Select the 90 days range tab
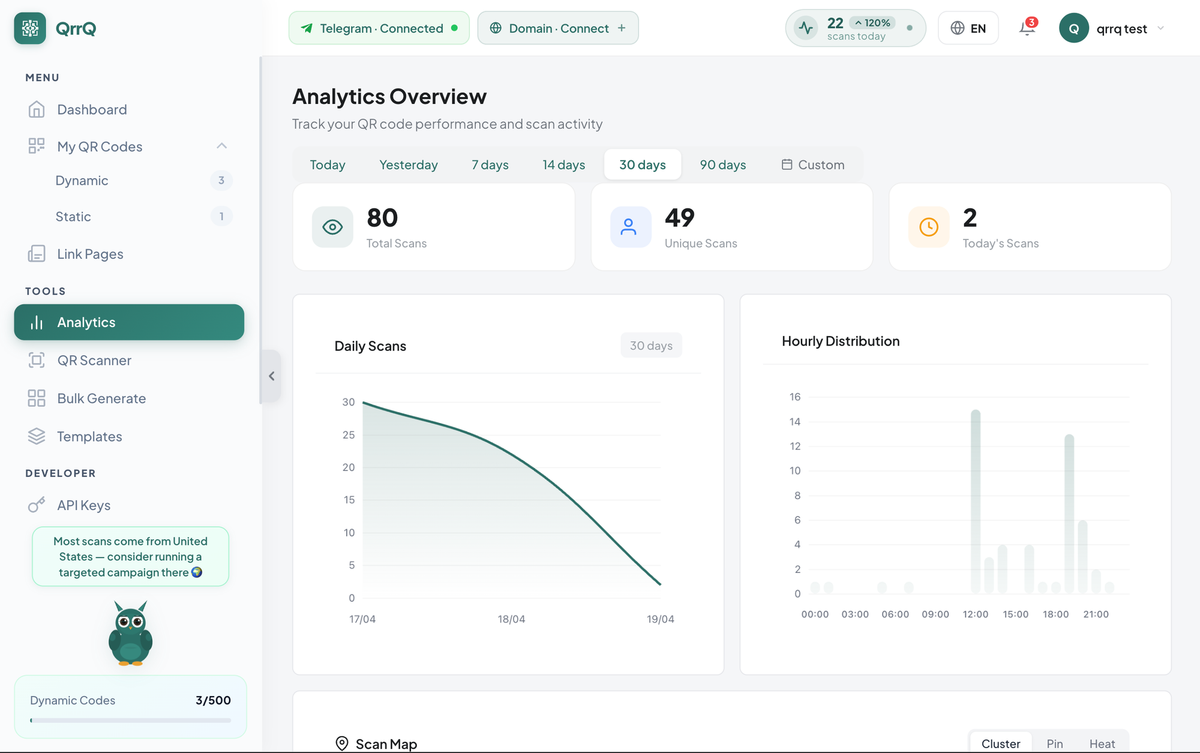 click(x=723, y=164)
